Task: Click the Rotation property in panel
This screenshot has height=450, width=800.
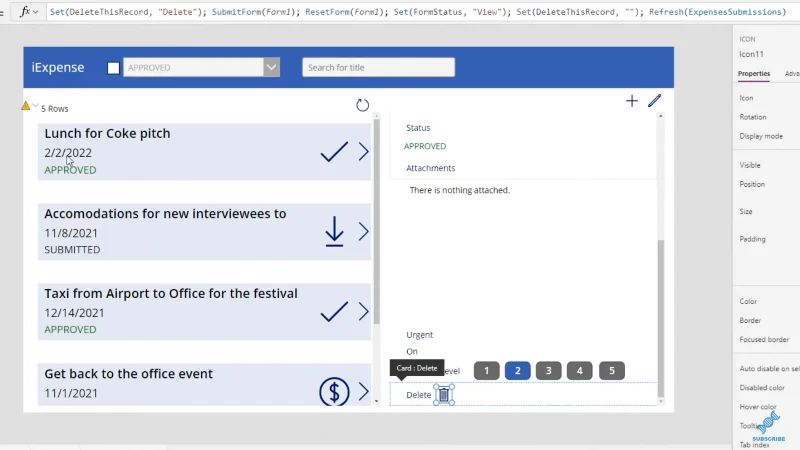Action: pyautogui.click(x=753, y=117)
